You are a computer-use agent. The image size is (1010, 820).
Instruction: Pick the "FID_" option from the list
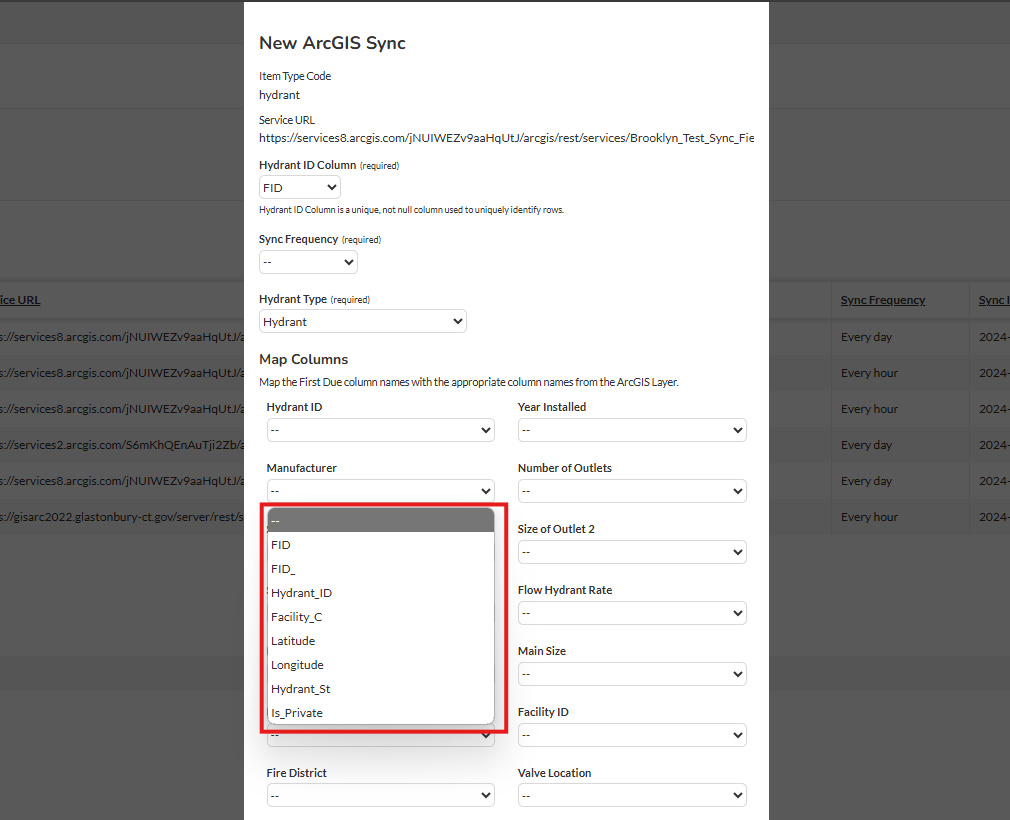point(381,569)
